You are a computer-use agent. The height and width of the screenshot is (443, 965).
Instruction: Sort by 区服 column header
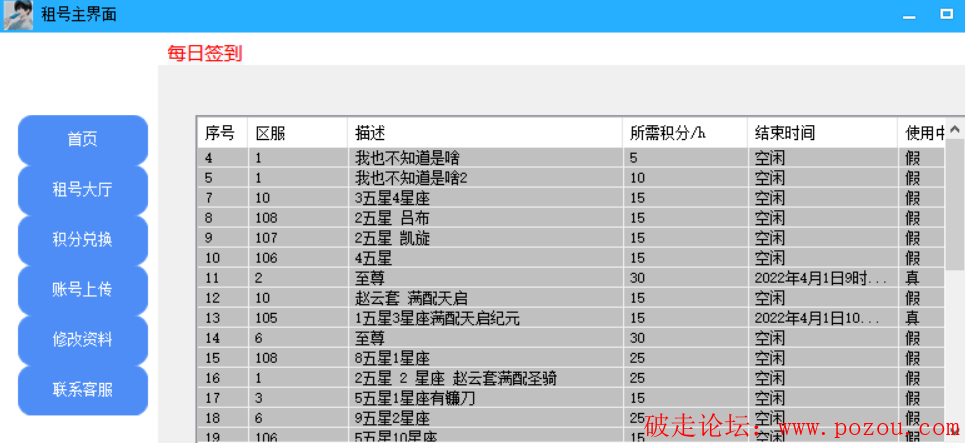[297, 133]
